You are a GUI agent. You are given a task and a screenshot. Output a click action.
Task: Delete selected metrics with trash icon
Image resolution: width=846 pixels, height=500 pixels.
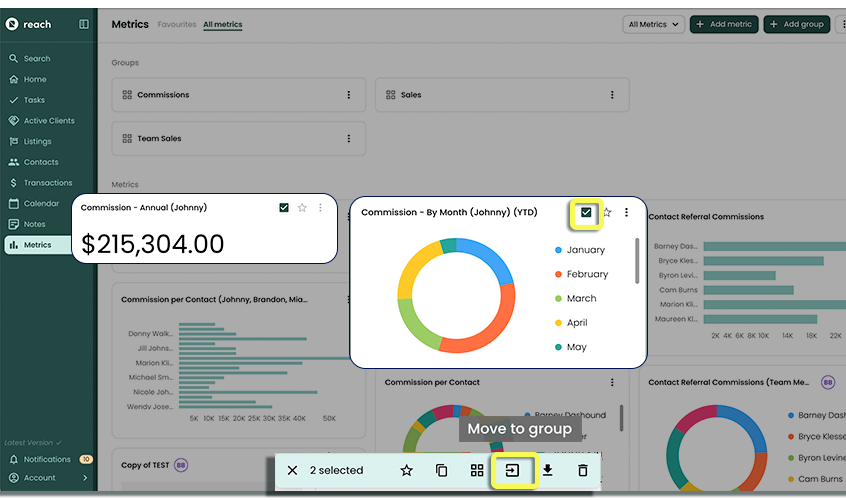coord(583,470)
